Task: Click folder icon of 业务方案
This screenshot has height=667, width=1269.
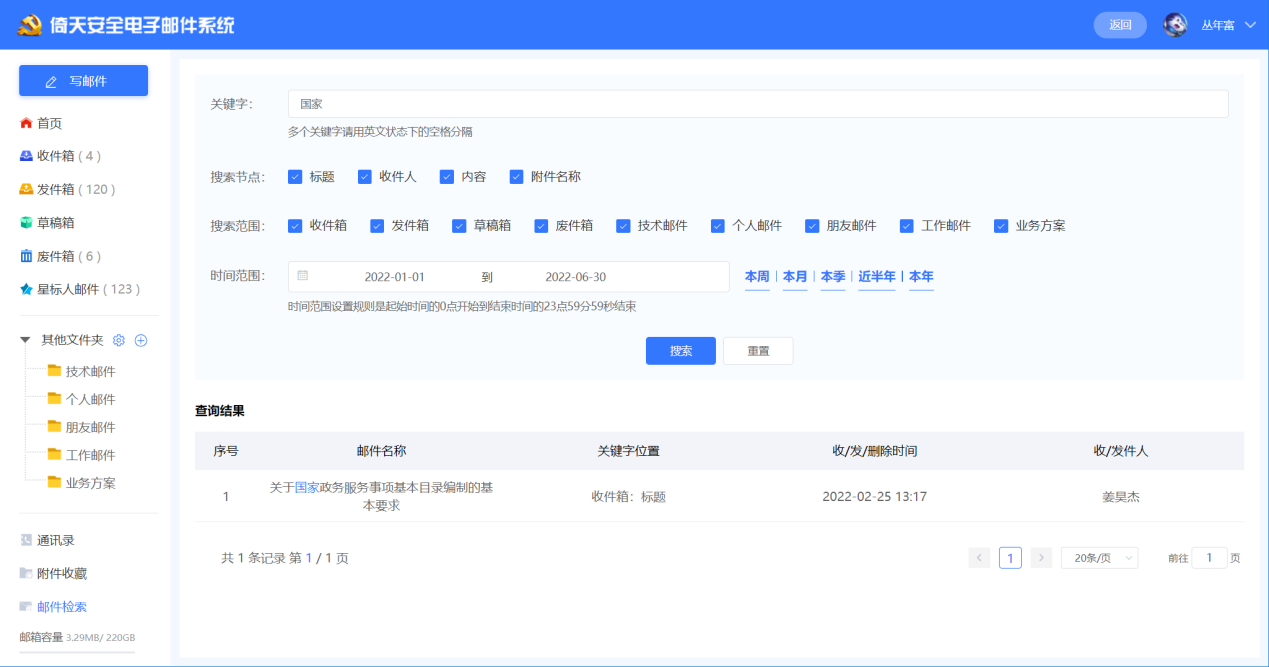Action: click(55, 483)
